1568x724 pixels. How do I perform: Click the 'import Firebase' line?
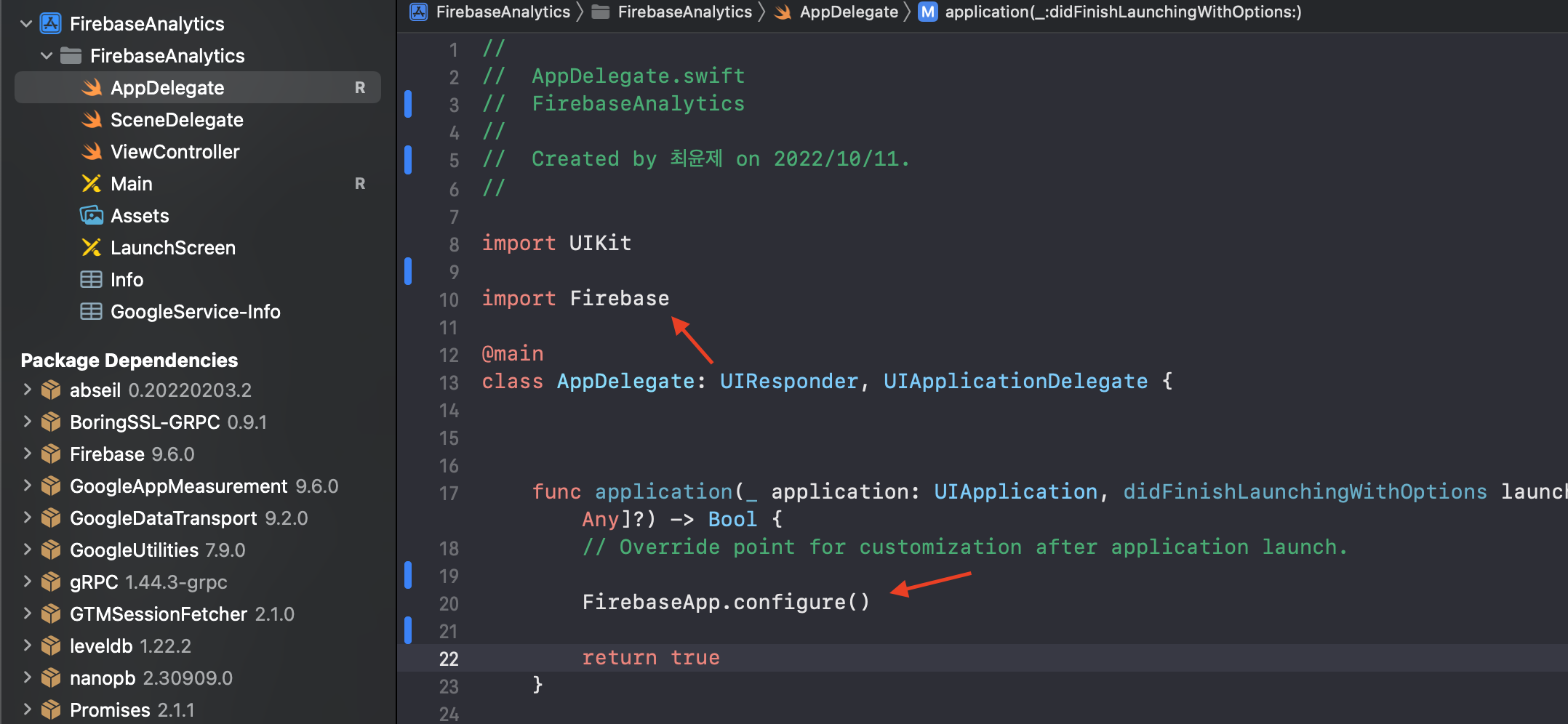pyautogui.click(x=575, y=298)
